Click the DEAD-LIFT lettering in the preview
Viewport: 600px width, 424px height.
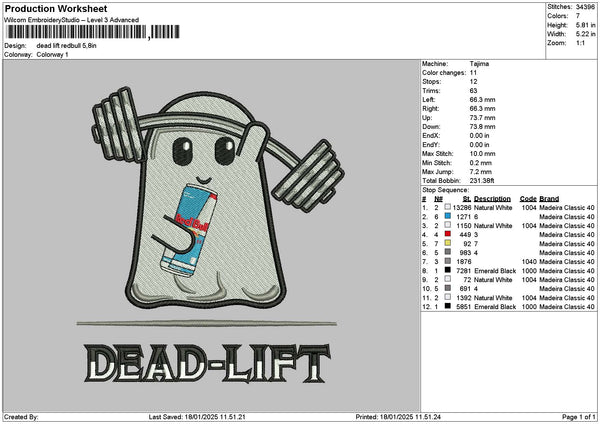coord(207,363)
